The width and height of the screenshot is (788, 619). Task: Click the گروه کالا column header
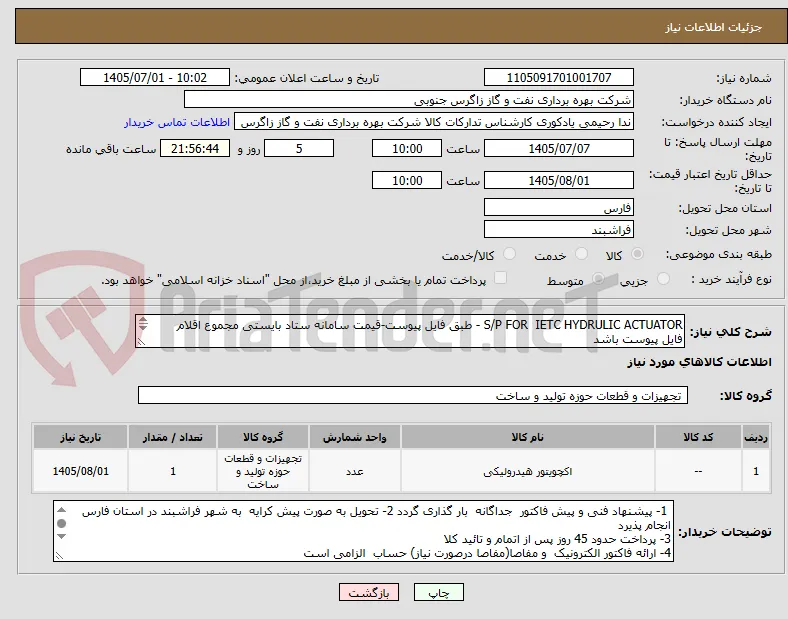point(263,437)
